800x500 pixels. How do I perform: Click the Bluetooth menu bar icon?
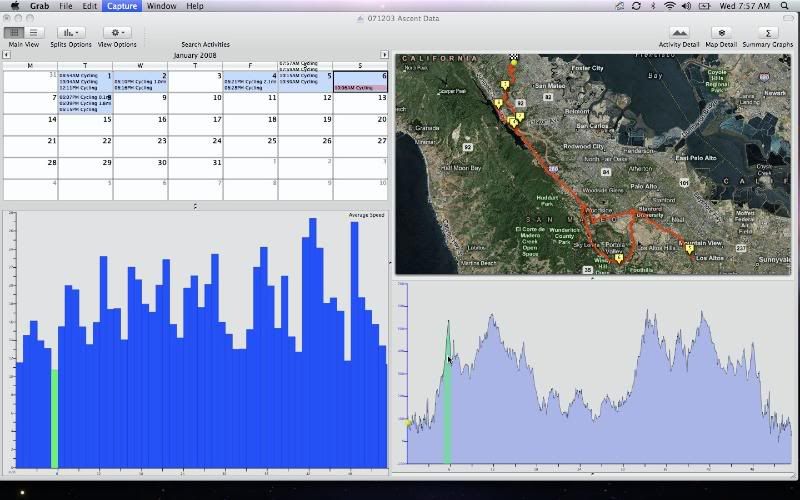tap(653, 6)
